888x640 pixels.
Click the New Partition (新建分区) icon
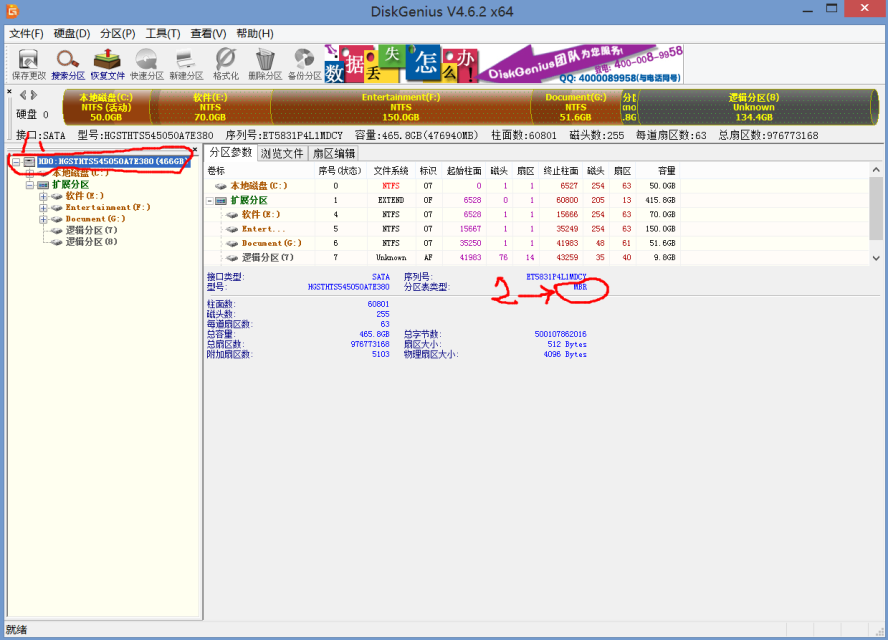pyautogui.click(x=186, y=65)
